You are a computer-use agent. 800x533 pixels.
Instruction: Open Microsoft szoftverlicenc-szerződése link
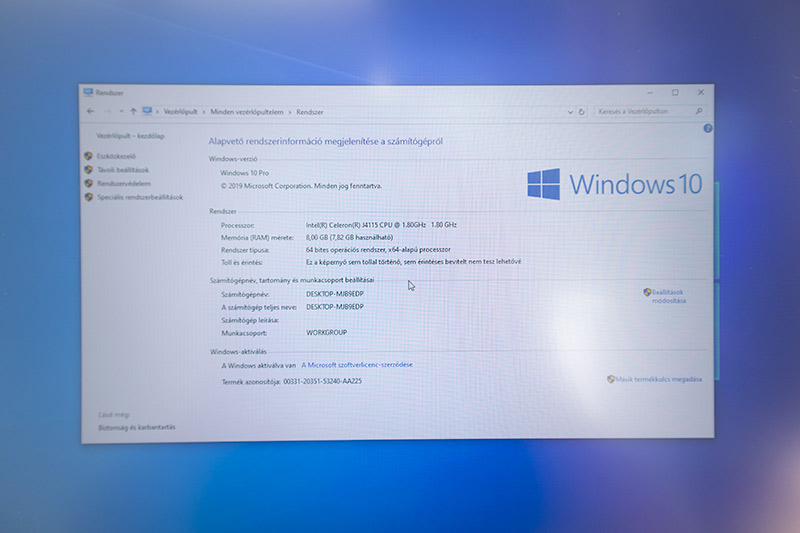coord(357,365)
